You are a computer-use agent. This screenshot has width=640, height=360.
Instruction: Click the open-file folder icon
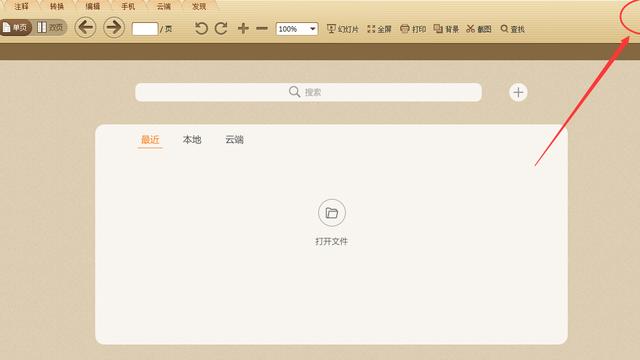(332, 213)
